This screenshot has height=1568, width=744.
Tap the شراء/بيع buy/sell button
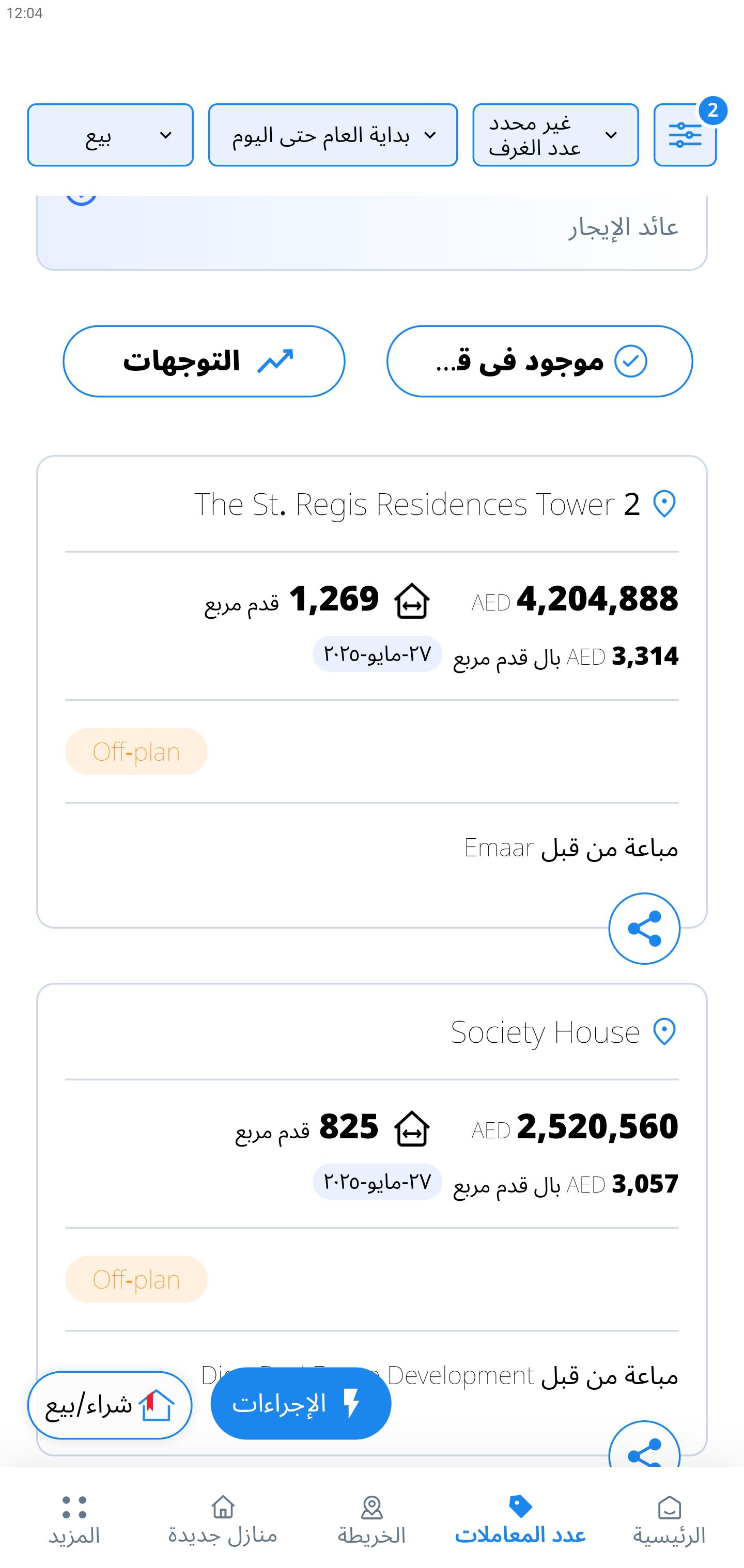click(x=110, y=1405)
